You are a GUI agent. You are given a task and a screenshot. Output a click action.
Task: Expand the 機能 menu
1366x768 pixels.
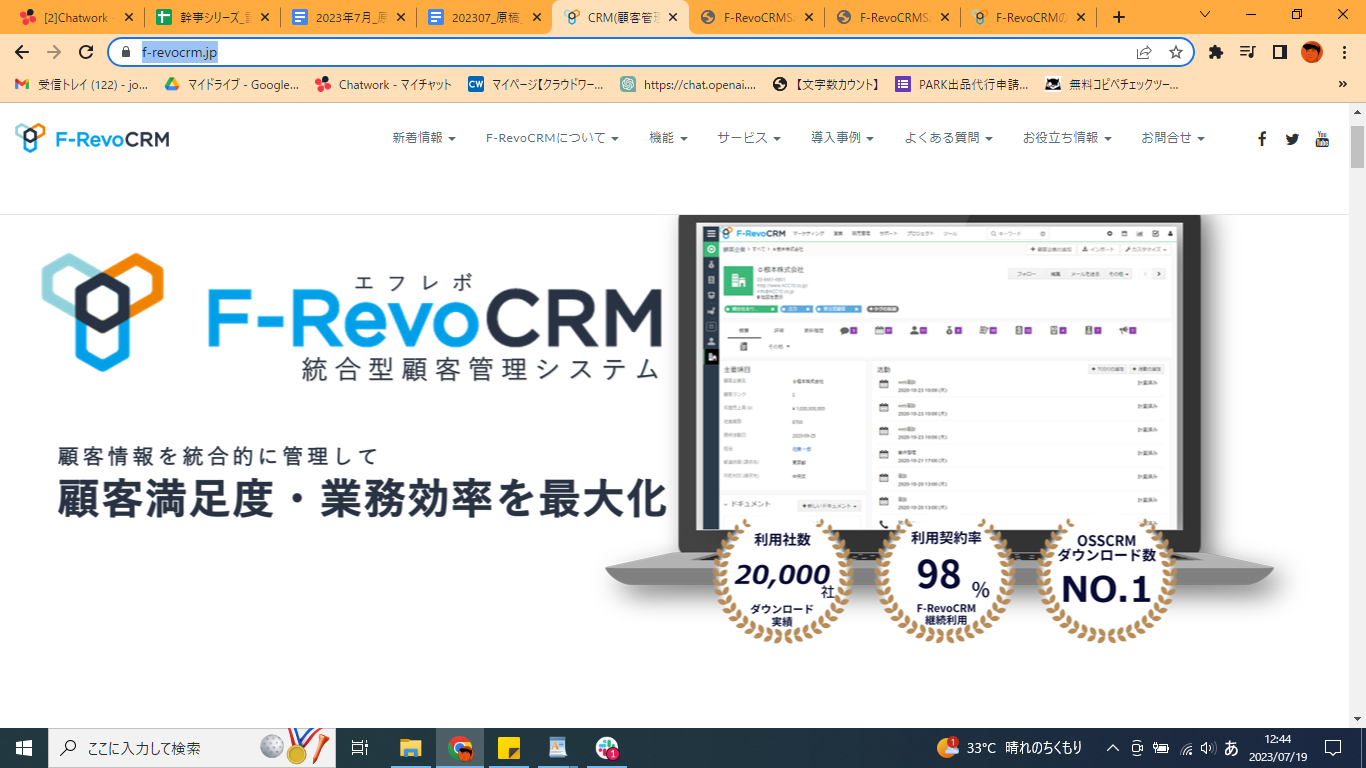click(x=668, y=138)
